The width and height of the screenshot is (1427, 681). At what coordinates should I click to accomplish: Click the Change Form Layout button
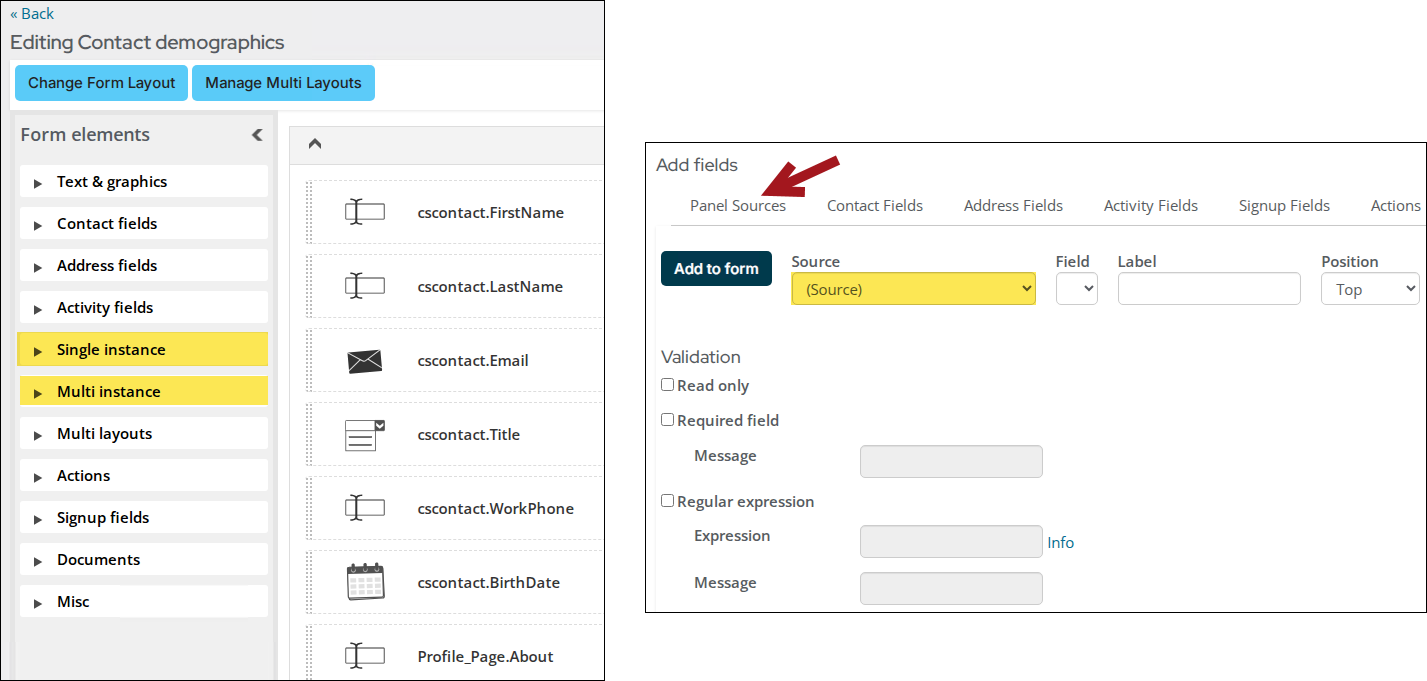click(x=102, y=83)
